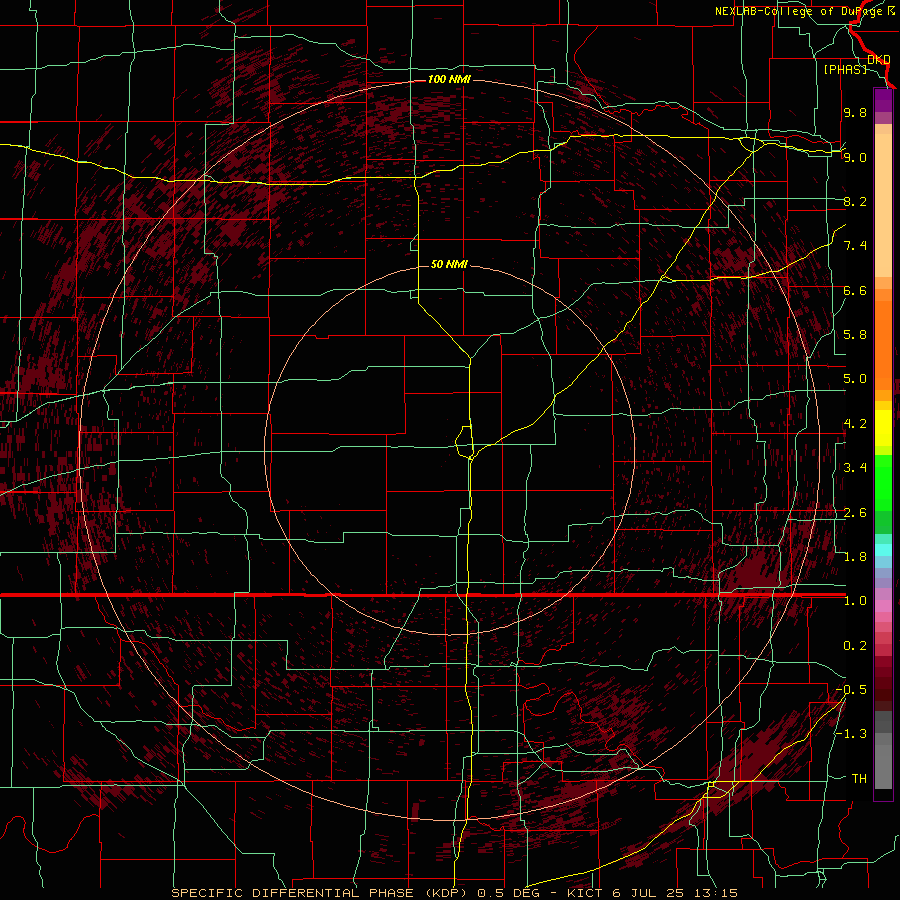Click the 1.0 value on the scale
The height and width of the screenshot is (900, 900).
[x=855, y=601]
